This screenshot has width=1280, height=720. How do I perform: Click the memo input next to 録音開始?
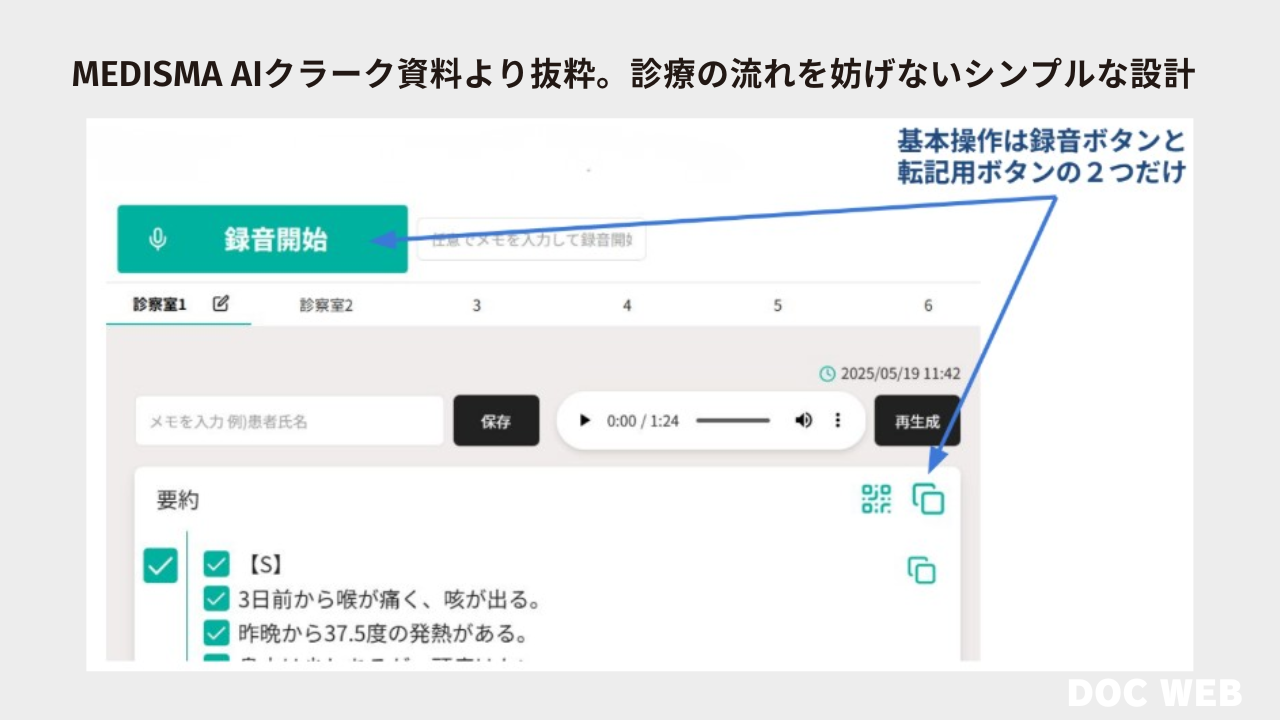(531, 241)
